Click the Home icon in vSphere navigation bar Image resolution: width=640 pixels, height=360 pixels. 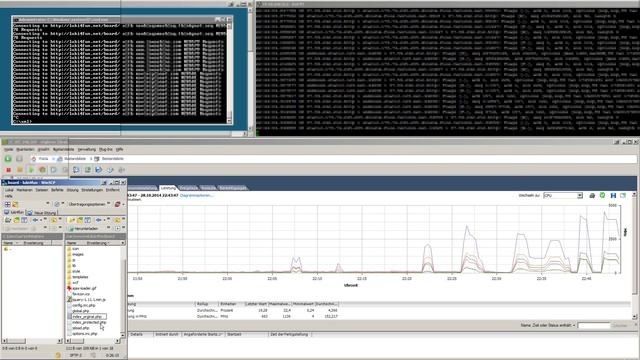(x=34, y=159)
